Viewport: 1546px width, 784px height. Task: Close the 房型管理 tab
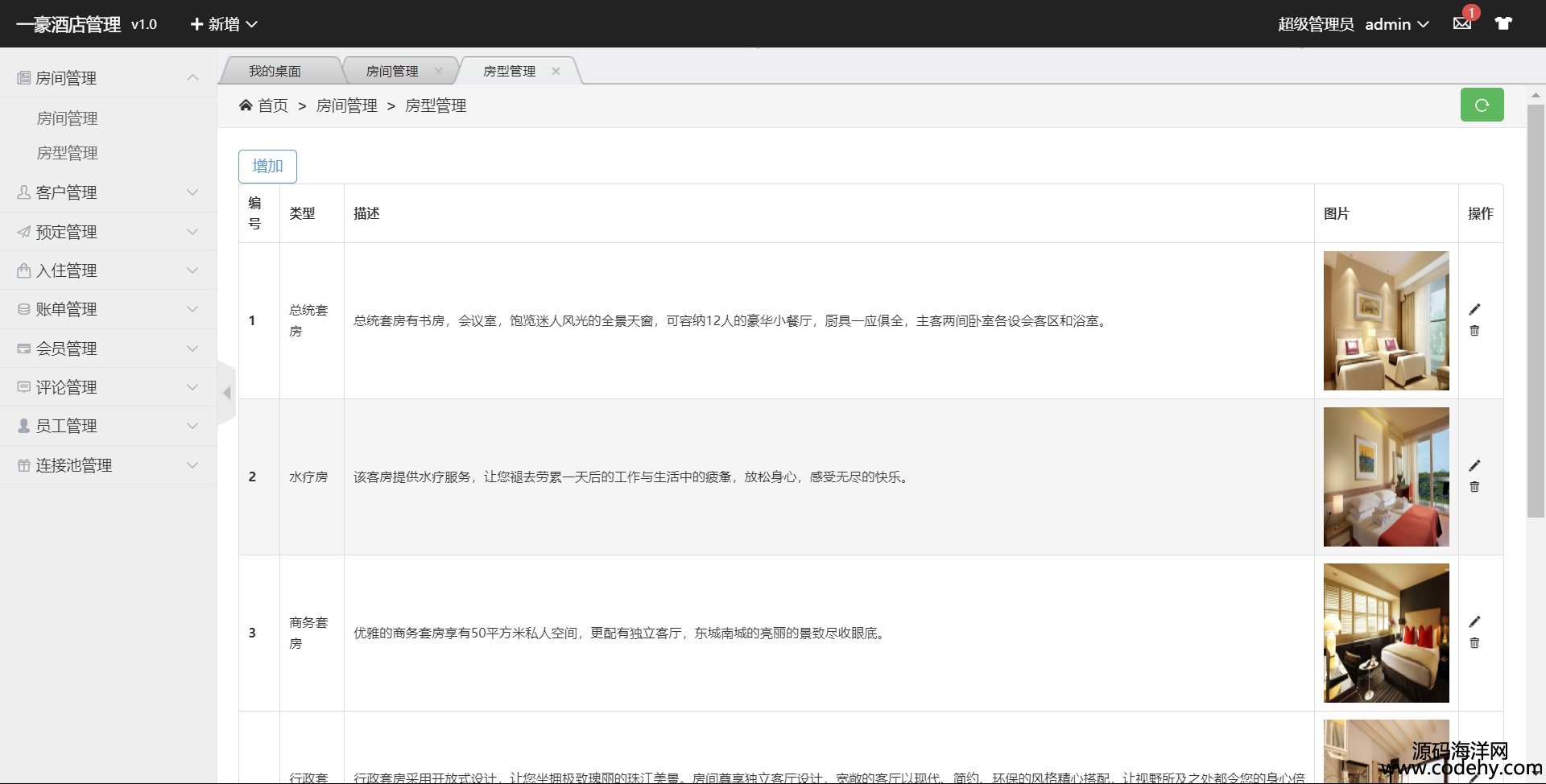pos(556,71)
